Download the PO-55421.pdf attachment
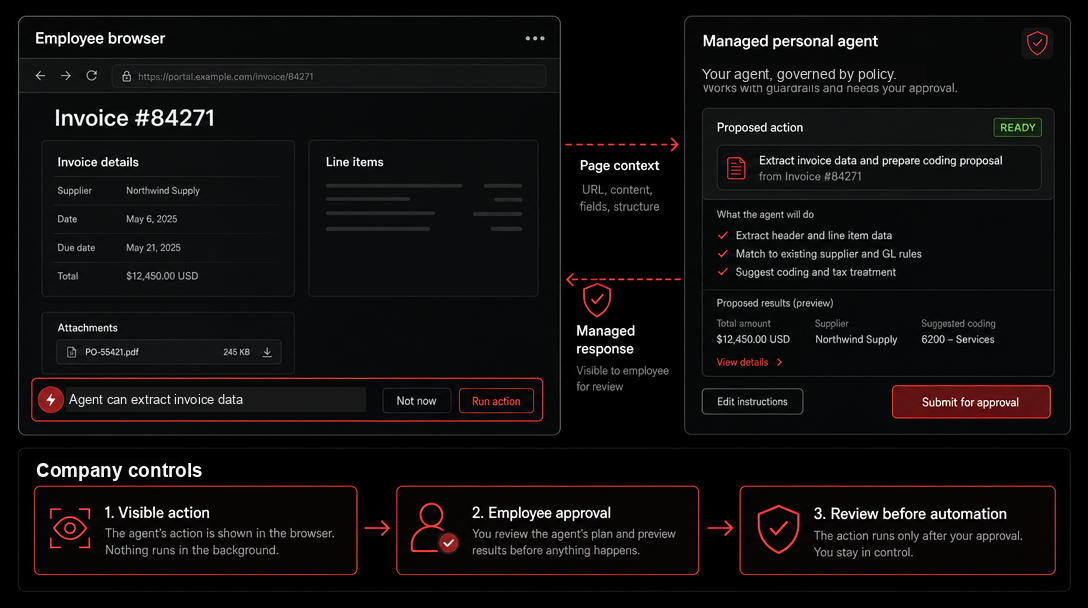Screen dimensions: 1088x608 pyautogui.click(x=267, y=352)
